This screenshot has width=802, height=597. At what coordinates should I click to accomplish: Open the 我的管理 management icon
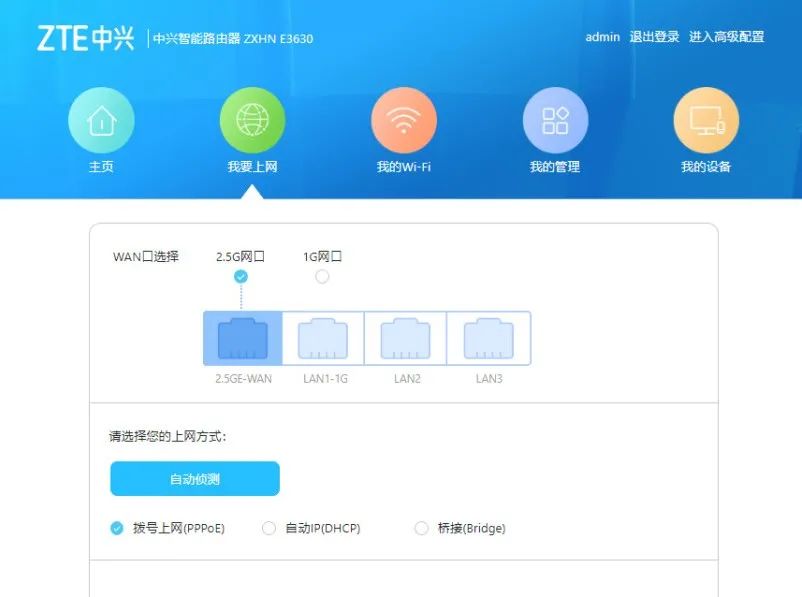[554, 118]
